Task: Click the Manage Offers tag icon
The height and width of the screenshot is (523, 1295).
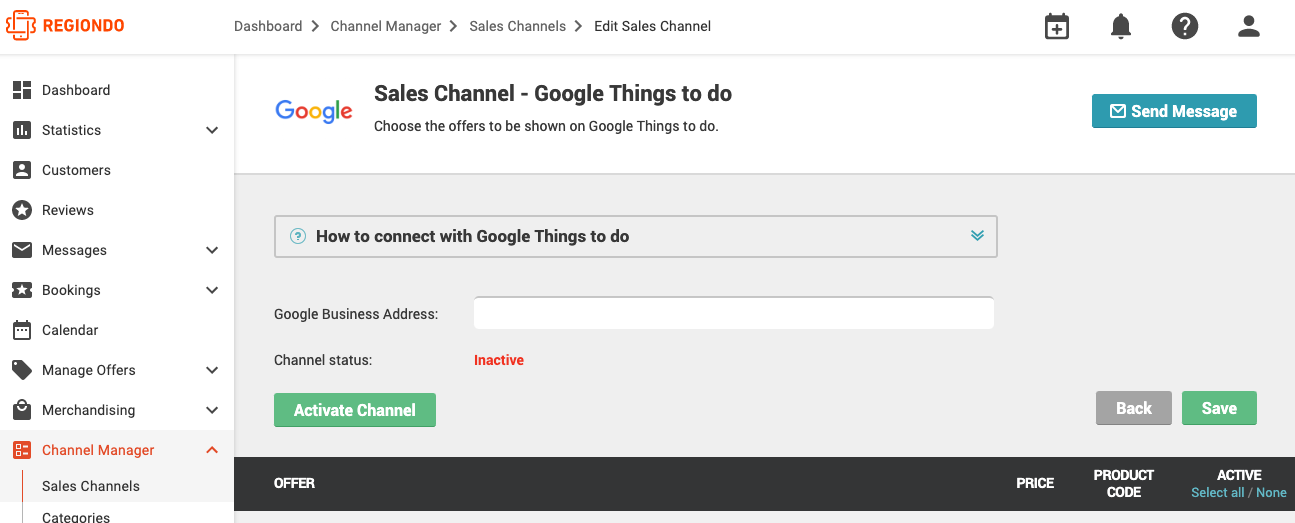Action: 22,370
